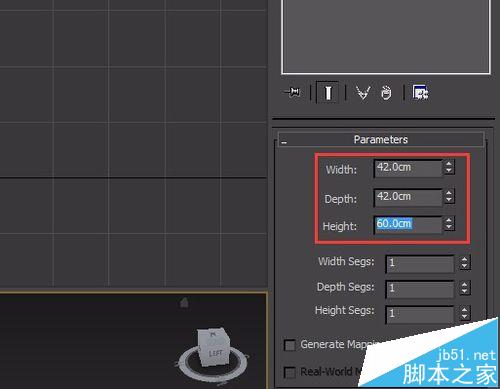Decrease Depth Segs spinner down arrow
This screenshot has width=500, height=389.
point(465,292)
